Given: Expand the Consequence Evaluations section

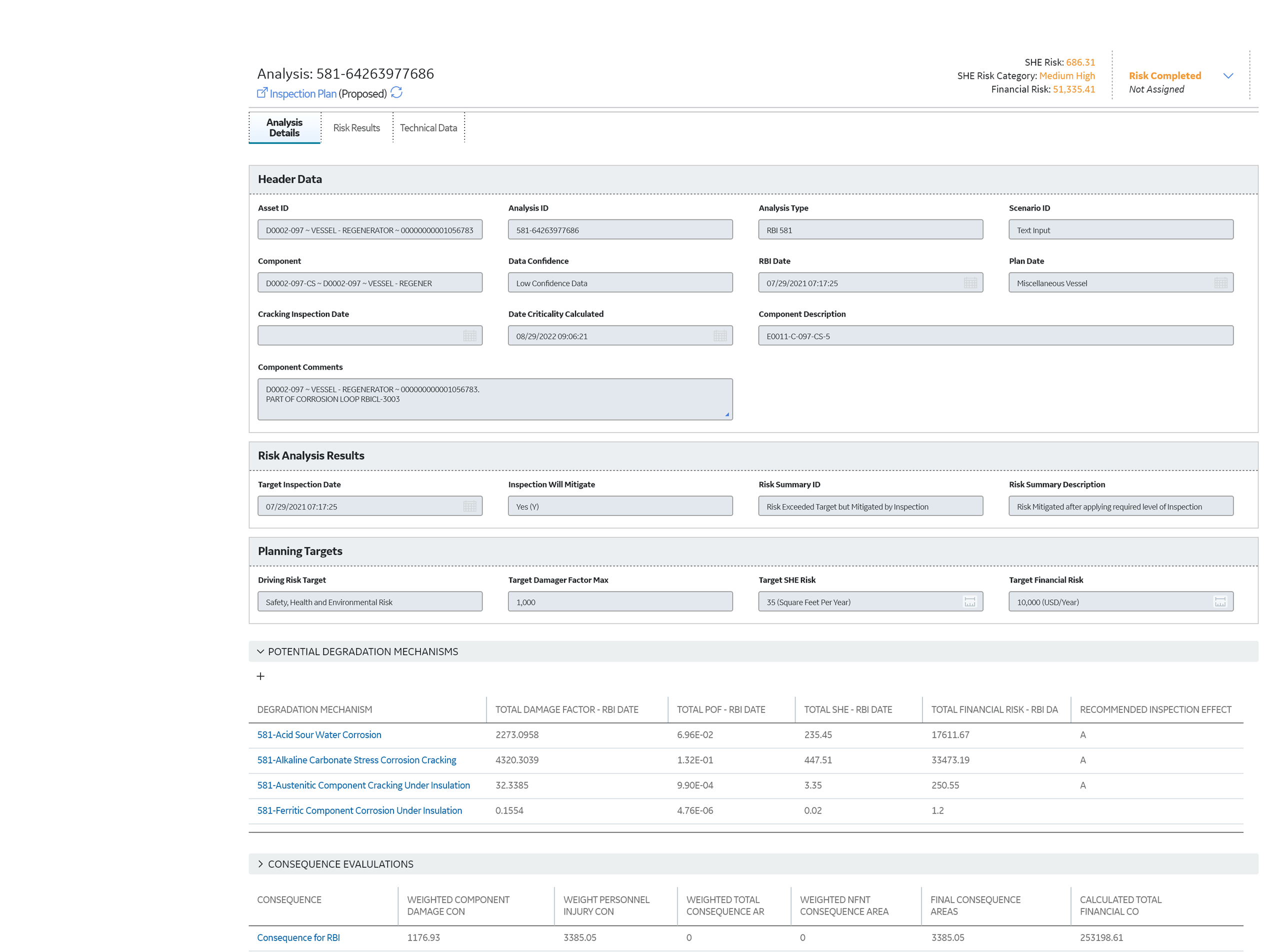Looking at the screenshot, I should (260, 864).
